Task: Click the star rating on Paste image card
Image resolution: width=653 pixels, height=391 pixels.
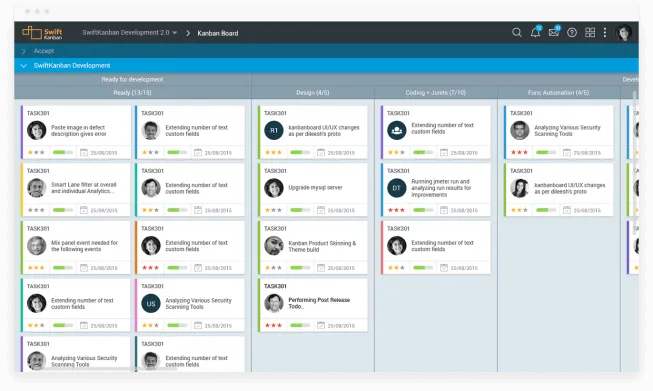Action: pyautogui.click(x=36, y=152)
